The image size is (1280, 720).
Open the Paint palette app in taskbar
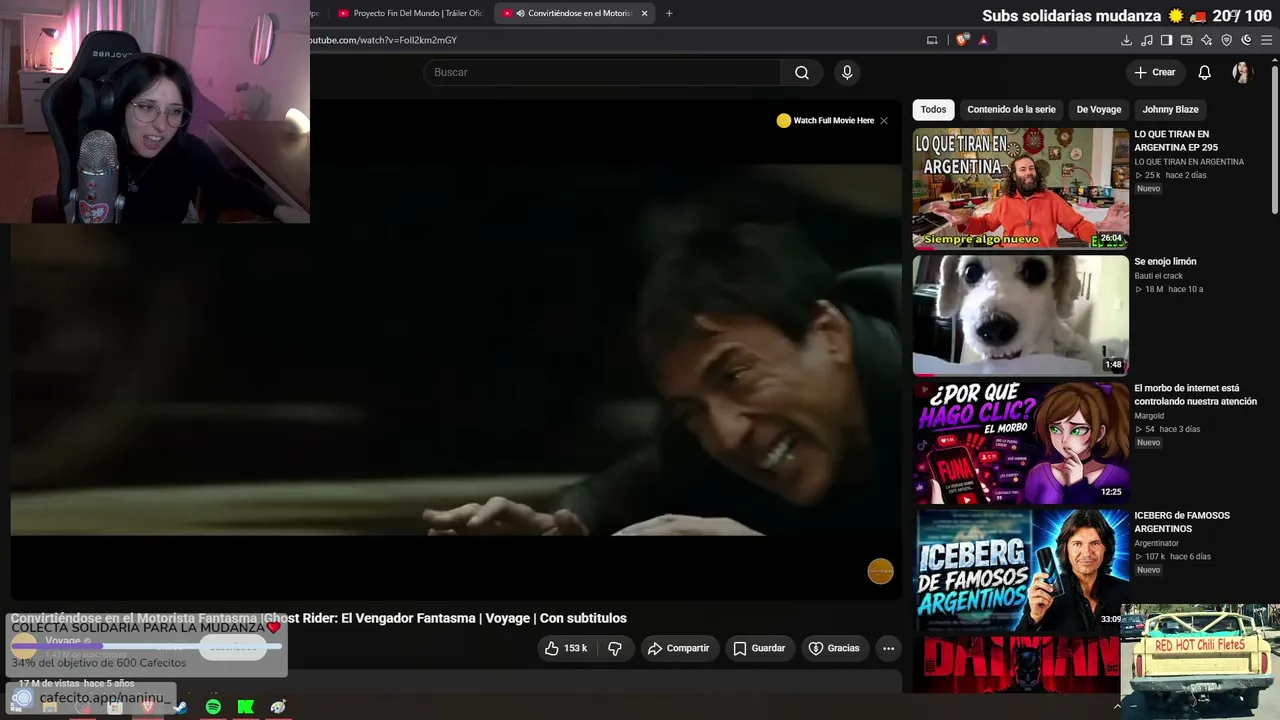pos(278,707)
